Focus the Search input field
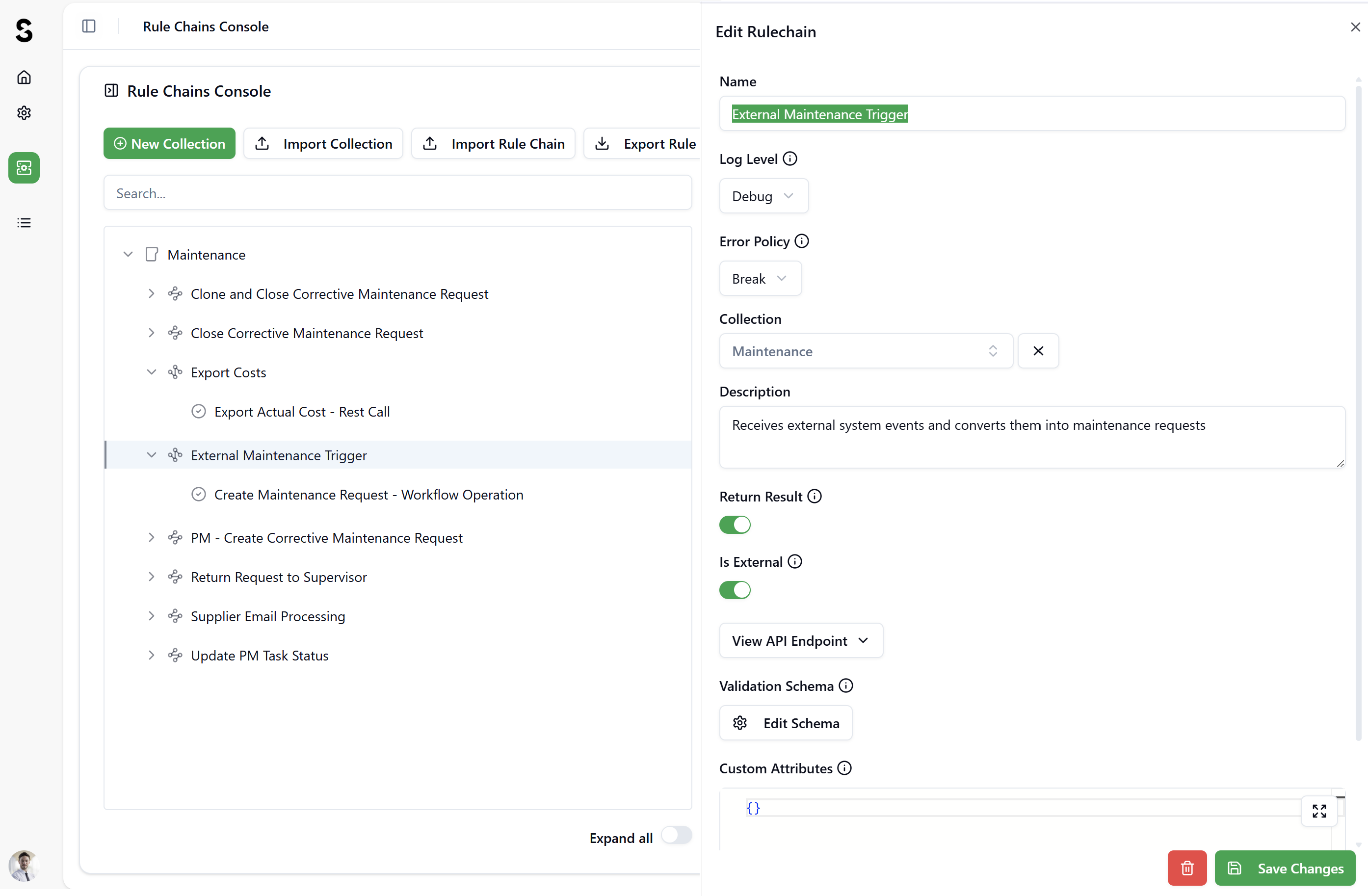The width and height of the screenshot is (1368, 896). pyautogui.click(x=398, y=193)
